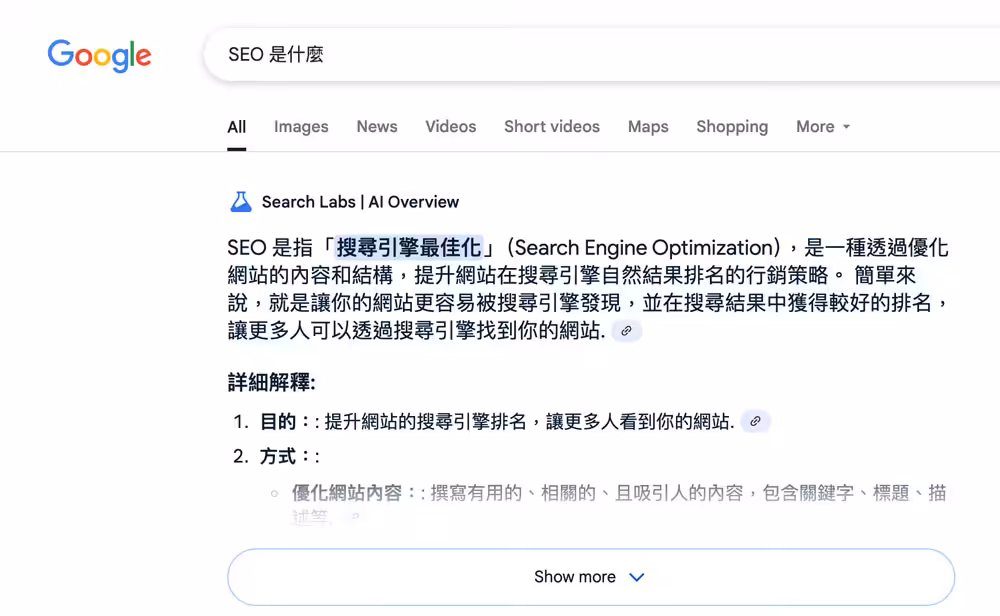Image resolution: width=1000 pixels, height=616 pixels.
Task: Switch to the News tab
Action: click(x=377, y=127)
